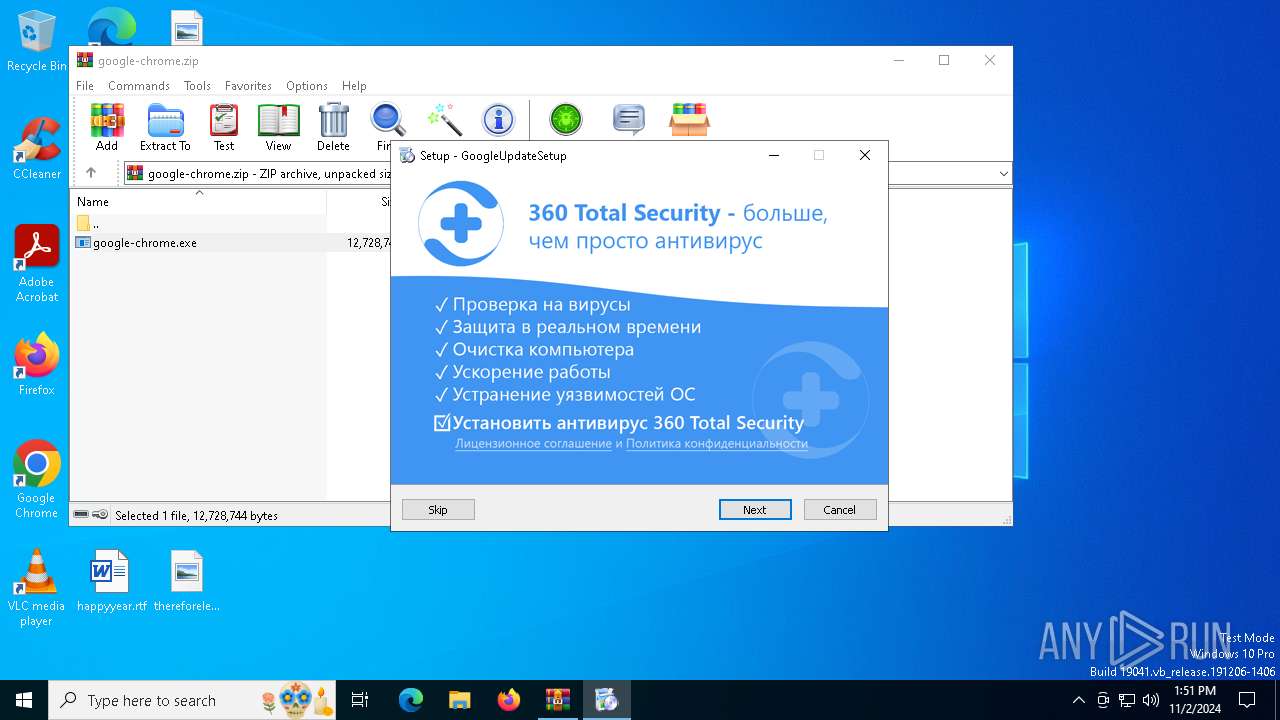
Task: Open the Help menu
Action: [354, 86]
